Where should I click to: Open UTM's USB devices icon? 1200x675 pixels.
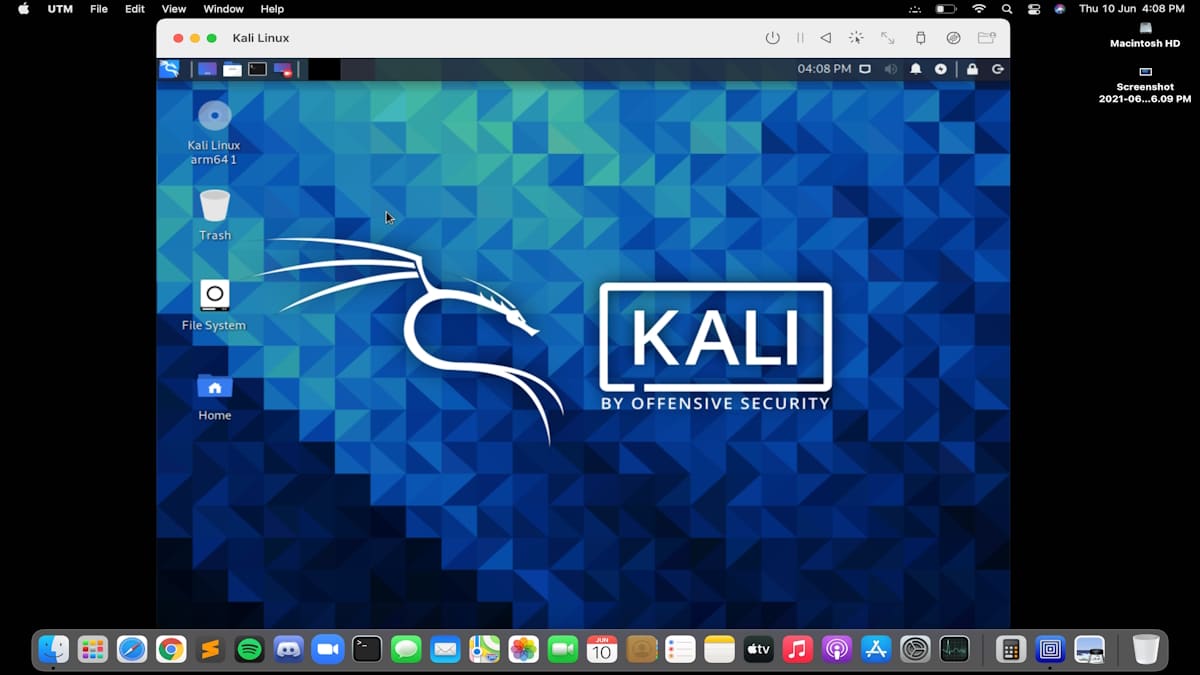pos(921,37)
